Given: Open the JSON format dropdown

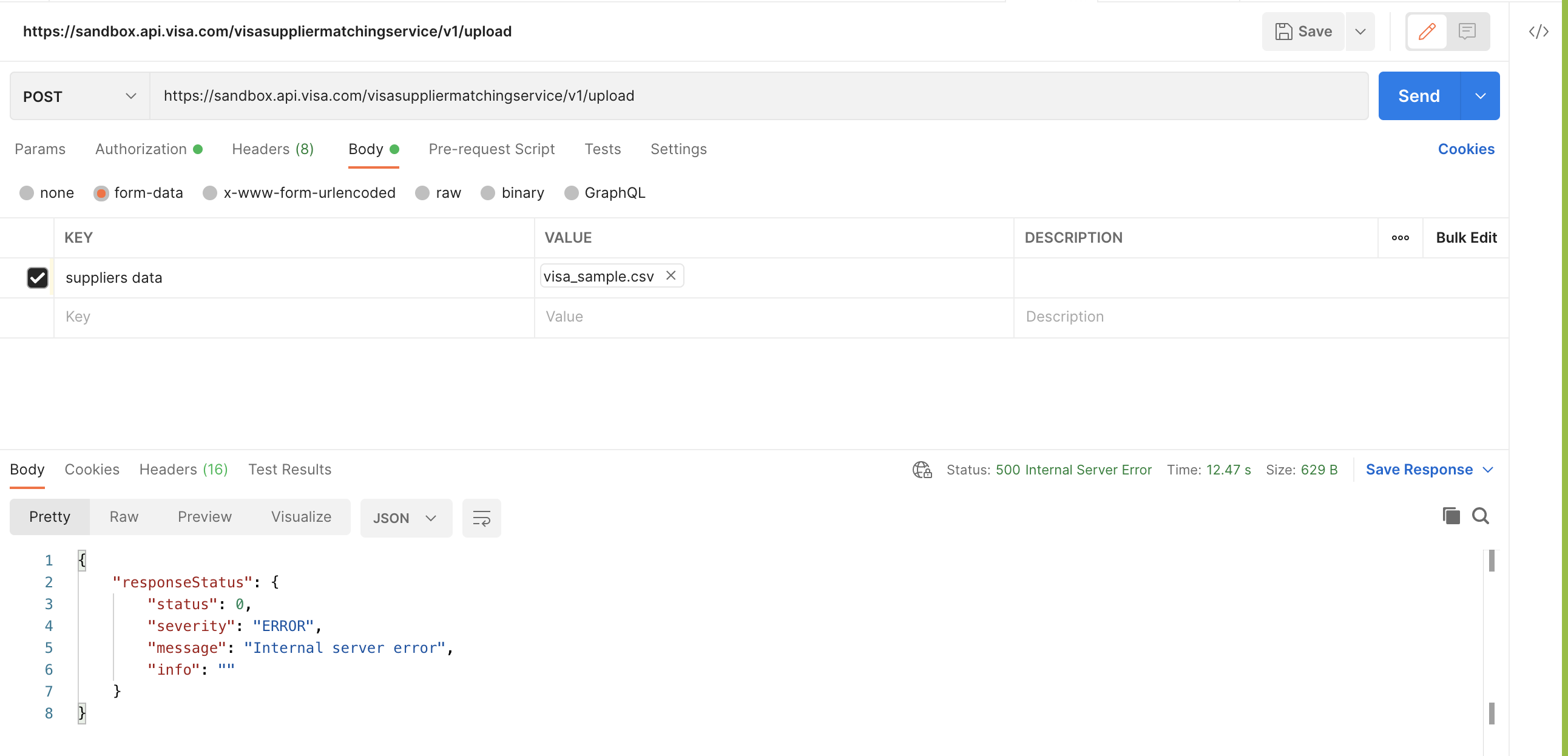Looking at the screenshot, I should pyautogui.click(x=406, y=519).
